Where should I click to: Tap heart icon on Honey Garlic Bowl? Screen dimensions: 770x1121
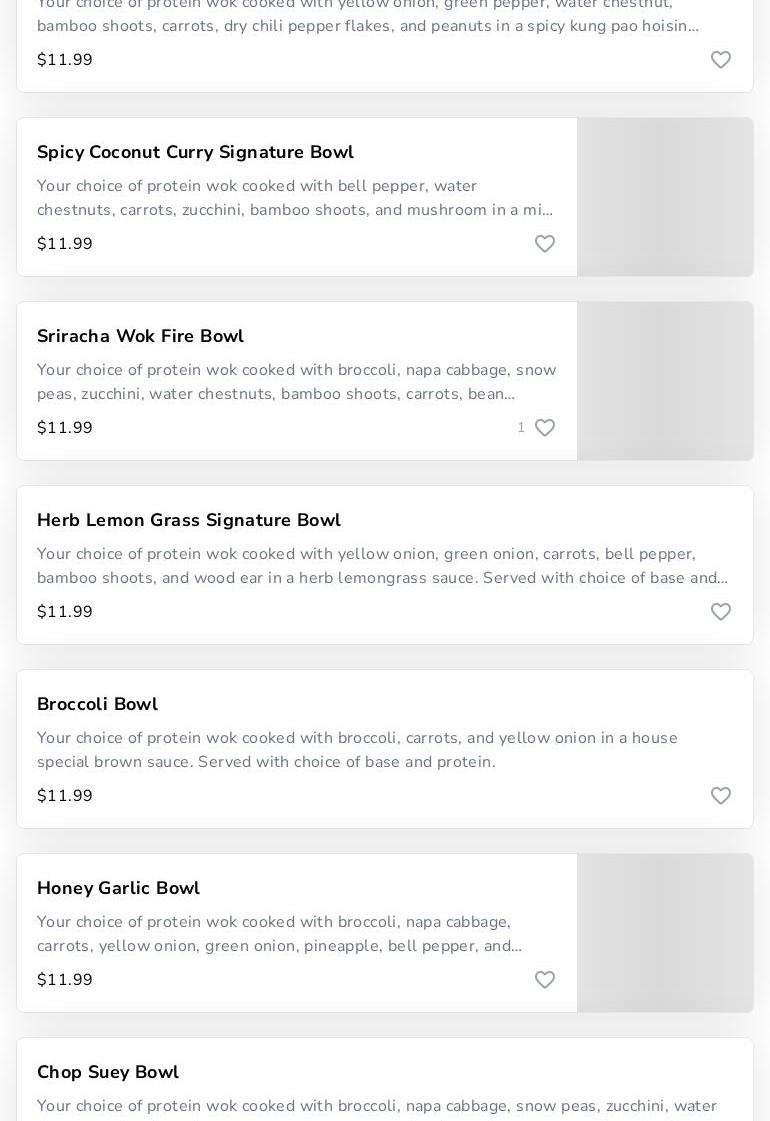click(x=545, y=980)
